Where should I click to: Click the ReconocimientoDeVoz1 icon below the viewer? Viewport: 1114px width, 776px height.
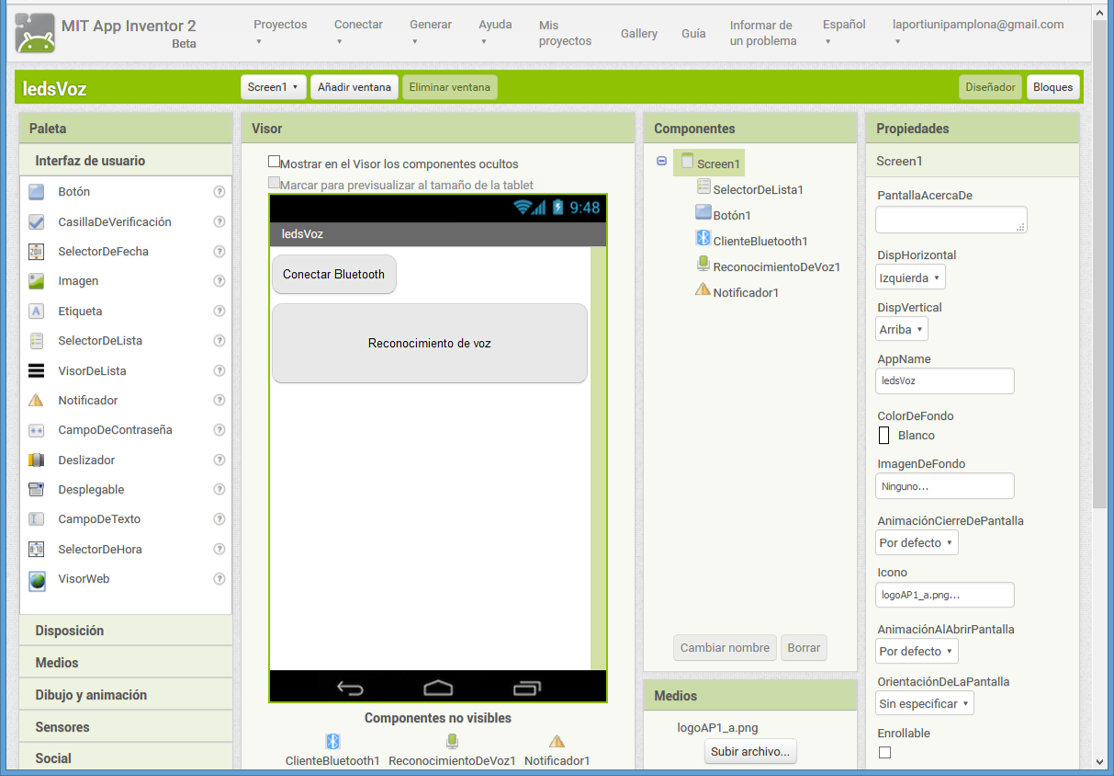[452, 741]
